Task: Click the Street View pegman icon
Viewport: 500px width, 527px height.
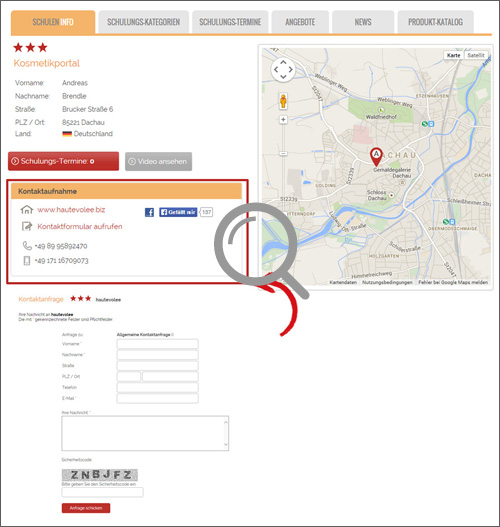Action: tap(283, 100)
